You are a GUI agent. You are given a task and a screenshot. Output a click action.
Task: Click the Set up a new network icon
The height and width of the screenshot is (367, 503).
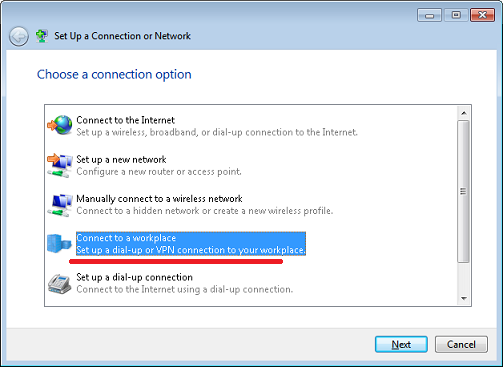(60, 165)
